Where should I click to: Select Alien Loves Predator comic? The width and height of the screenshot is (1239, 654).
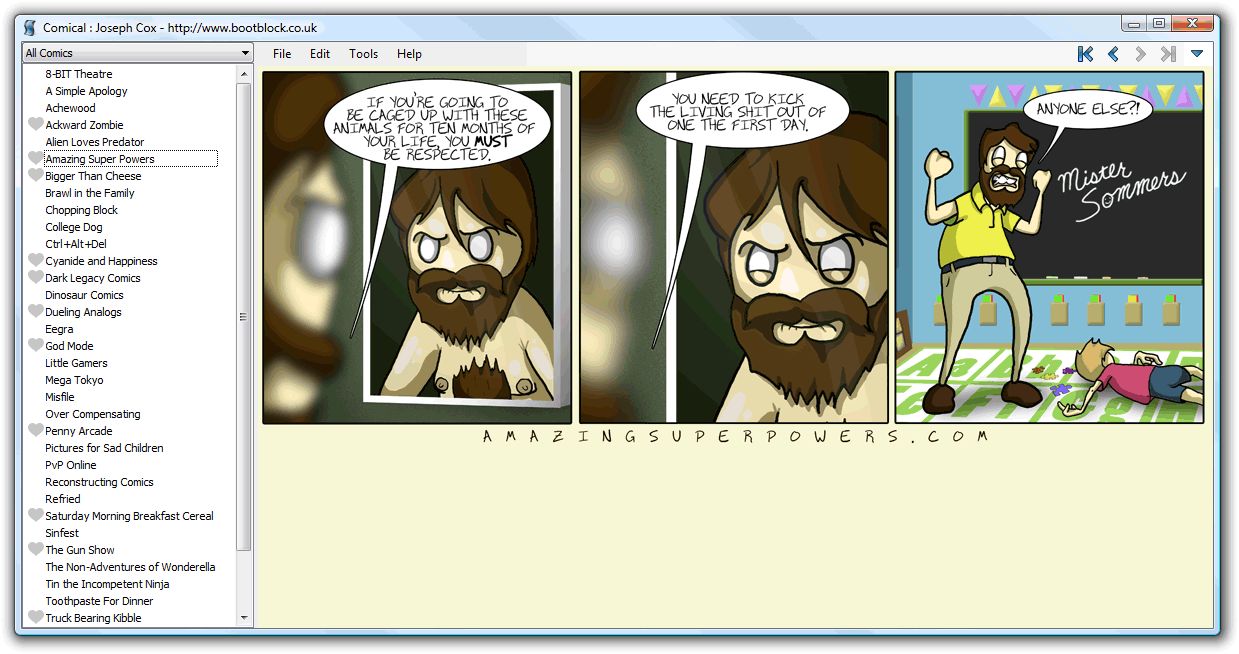[x=94, y=142]
